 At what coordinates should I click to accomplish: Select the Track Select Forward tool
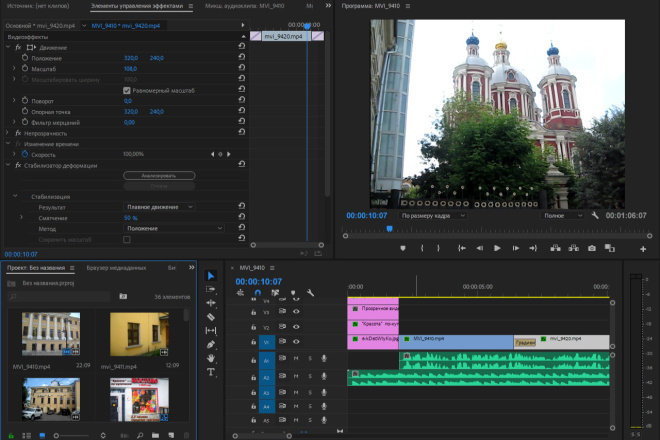[211, 289]
